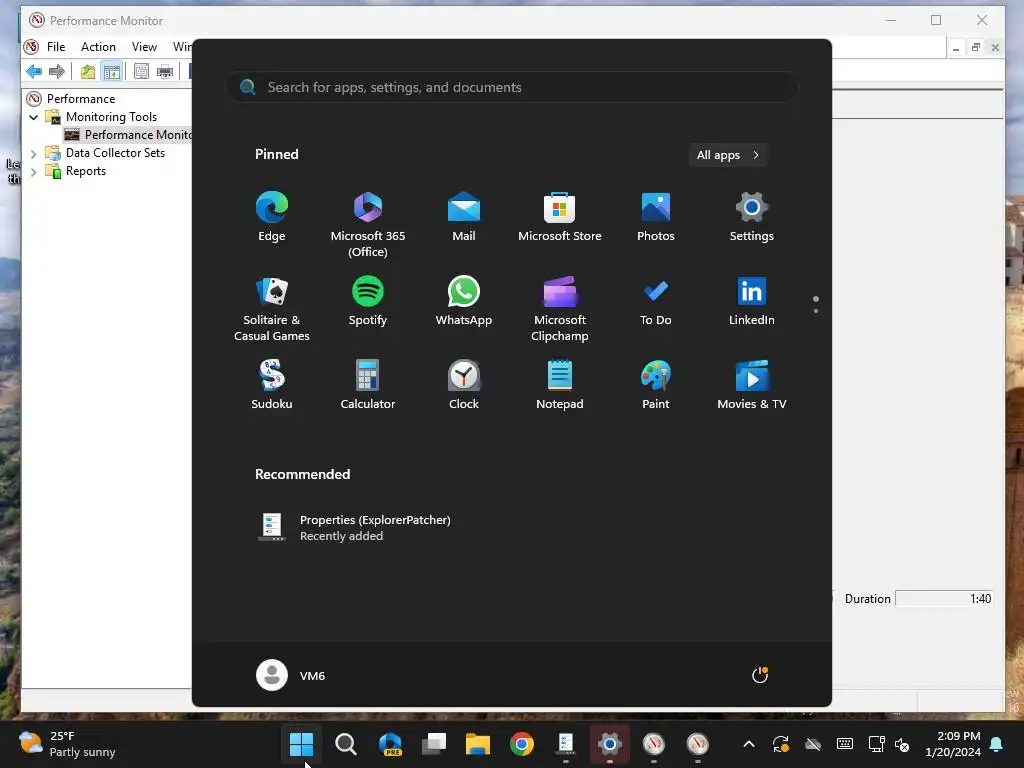Collapse the Monitoring Tools tree node

33,118
